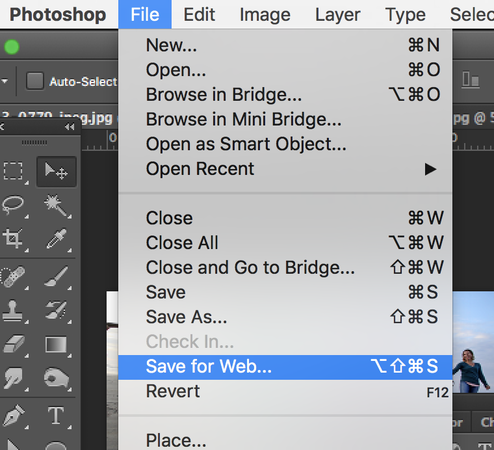Open the tool preset picker dropdown arrow
The image size is (494, 450).
point(4,81)
